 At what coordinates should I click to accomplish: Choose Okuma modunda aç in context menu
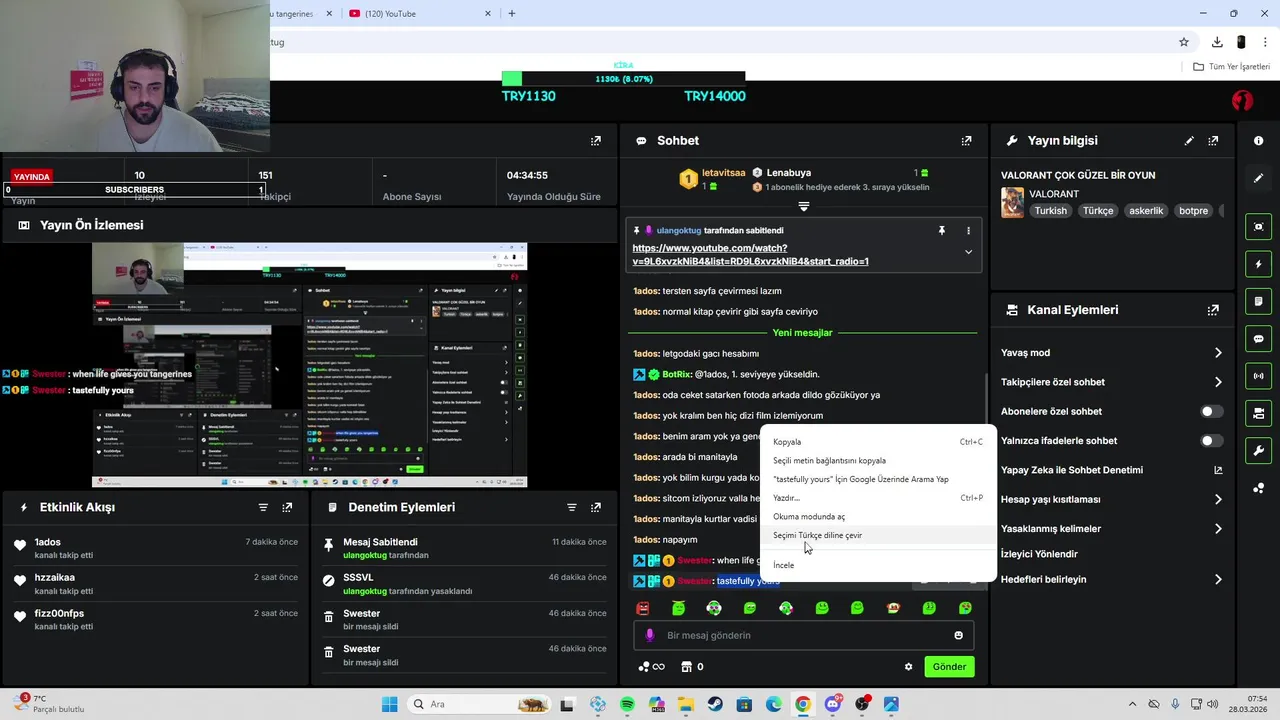878,517
